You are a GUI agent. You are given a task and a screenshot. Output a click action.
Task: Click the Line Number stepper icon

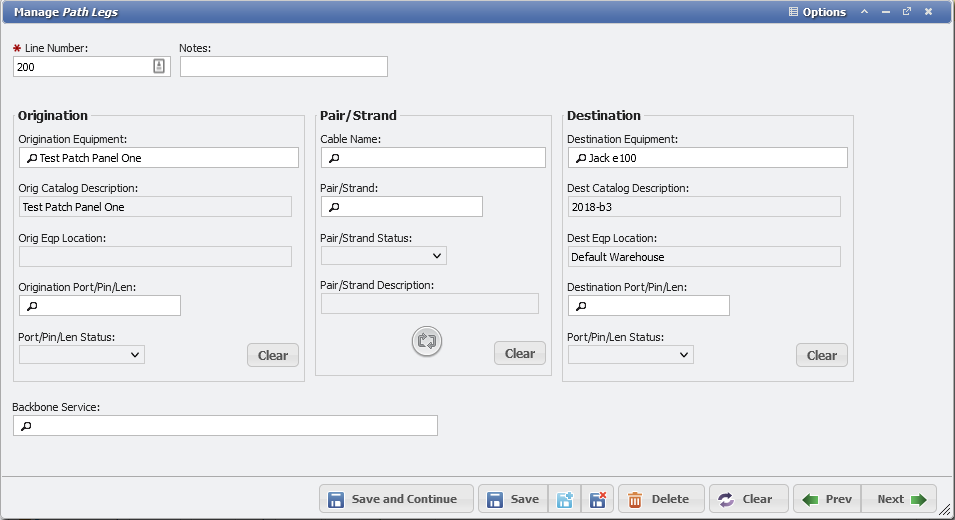point(159,66)
